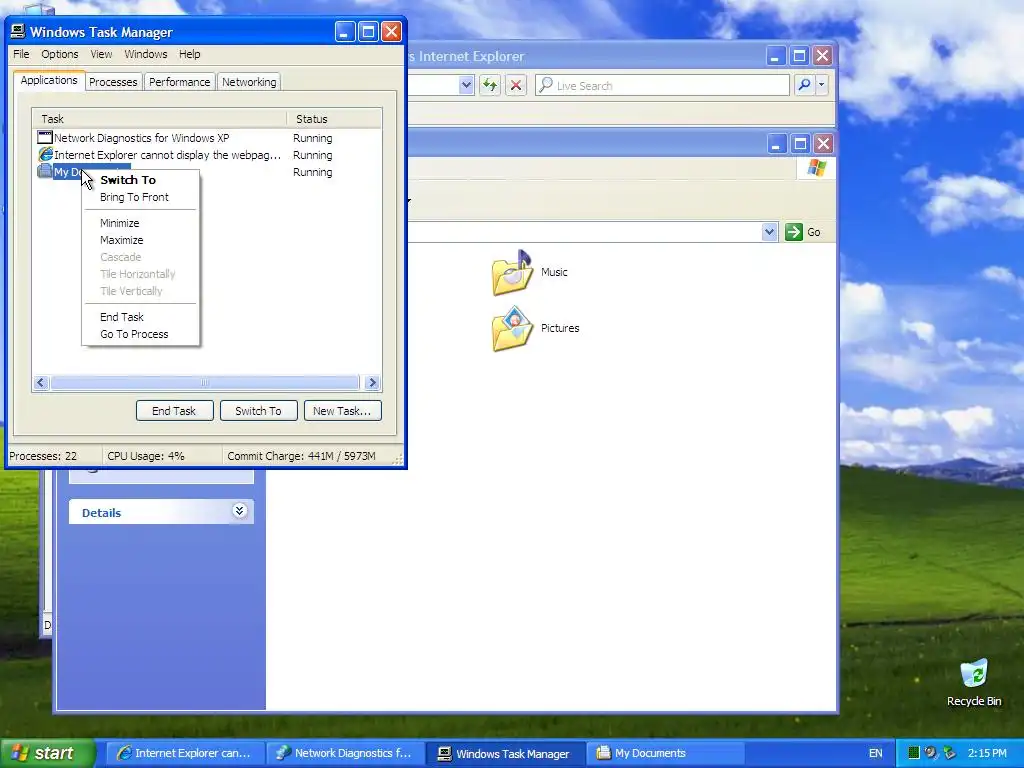Click the New Task... button
Viewport: 1024px width, 768px height.
(342, 411)
